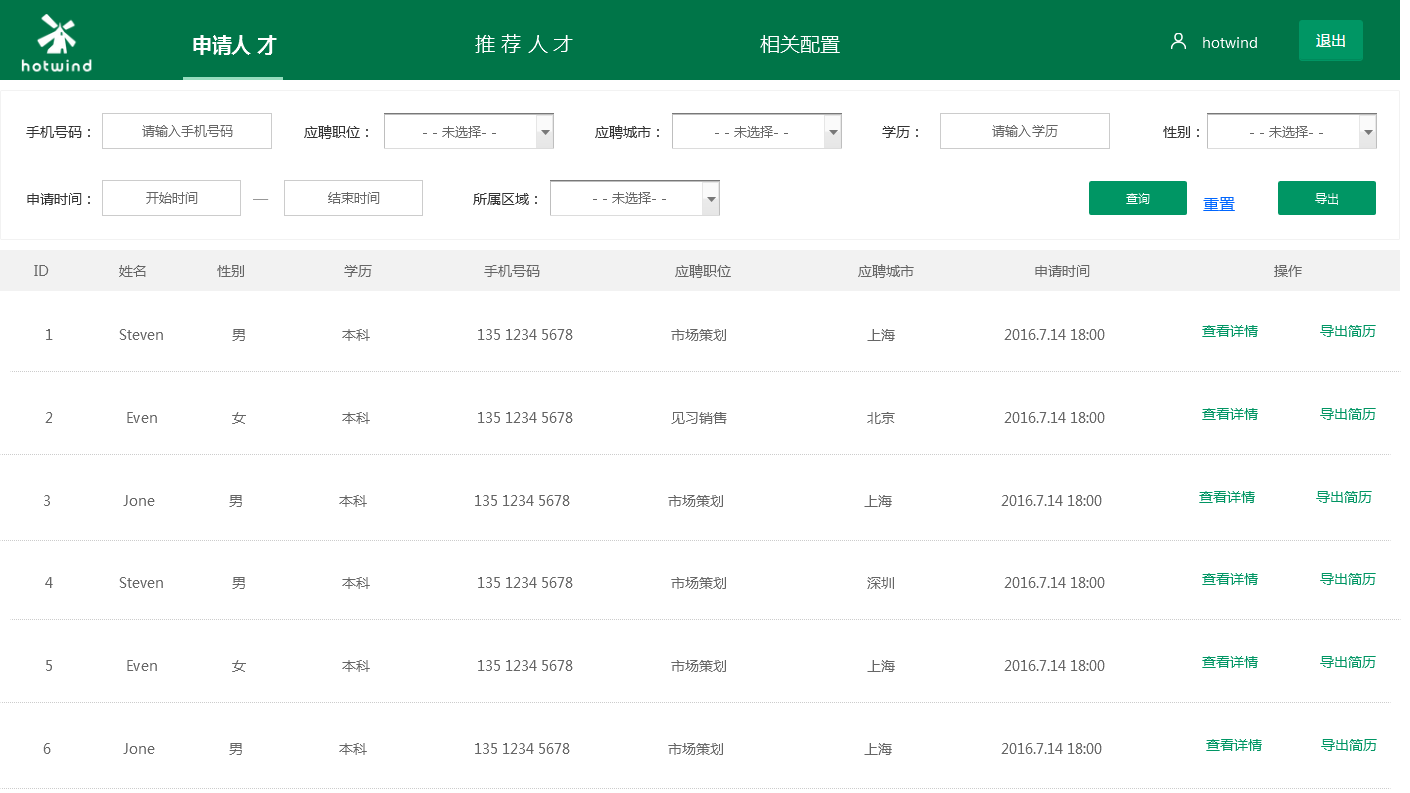The height and width of the screenshot is (793, 1410).
Task: Click the 见习销售 position cell
Action: point(699,418)
